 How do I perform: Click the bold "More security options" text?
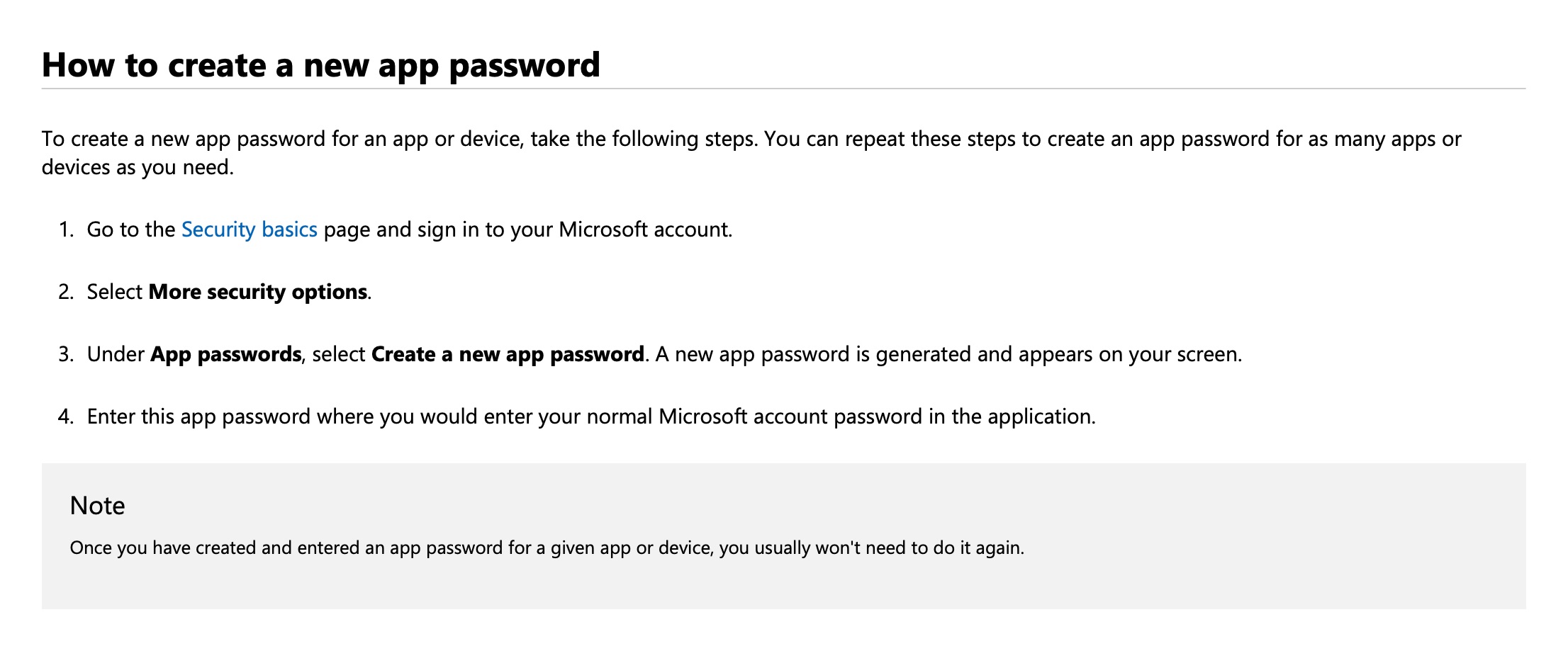click(x=258, y=292)
